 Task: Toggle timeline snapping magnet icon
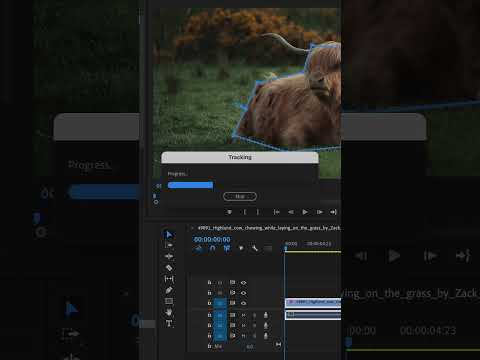click(213, 248)
